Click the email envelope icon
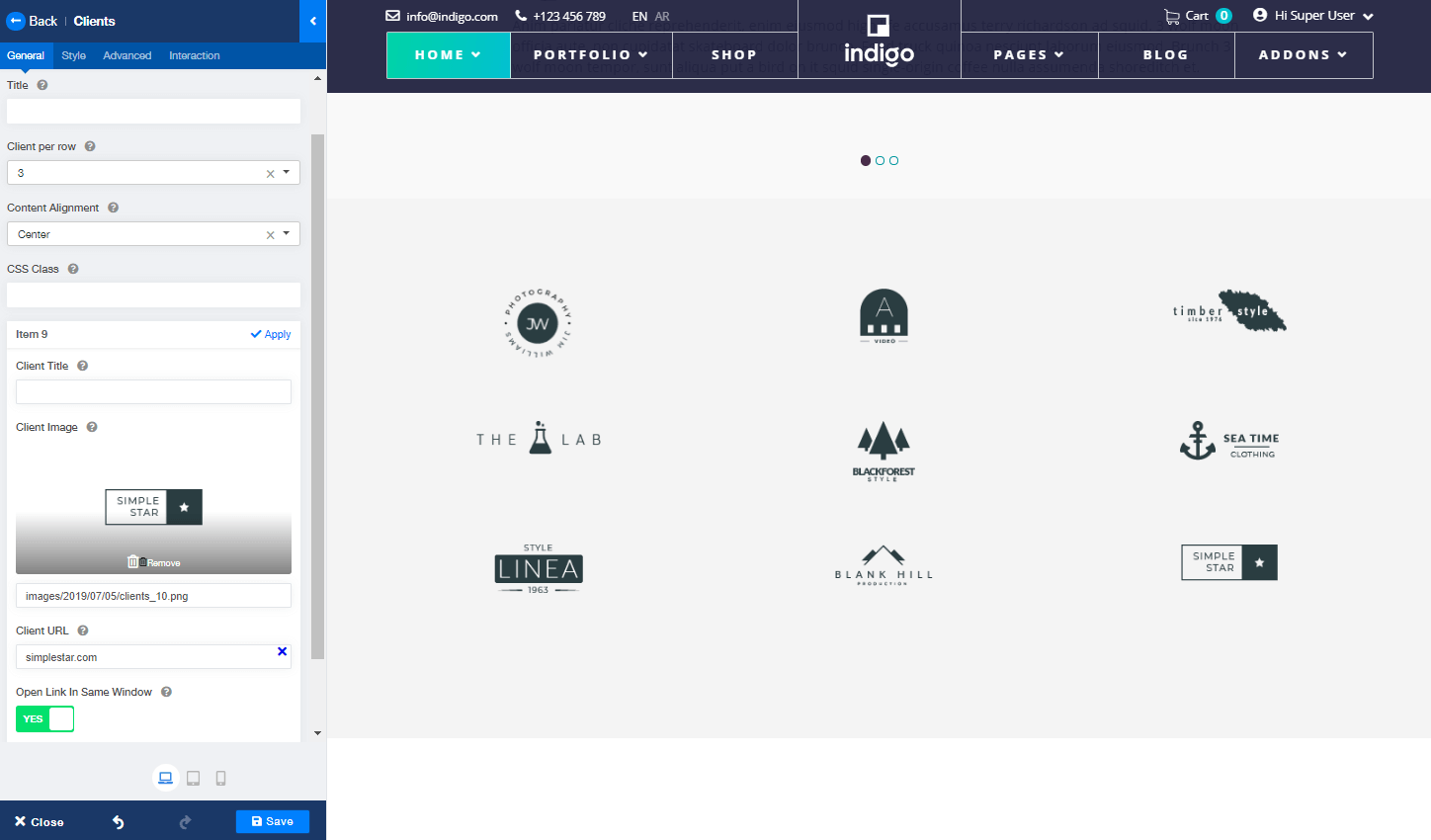1431x840 pixels. 392,16
